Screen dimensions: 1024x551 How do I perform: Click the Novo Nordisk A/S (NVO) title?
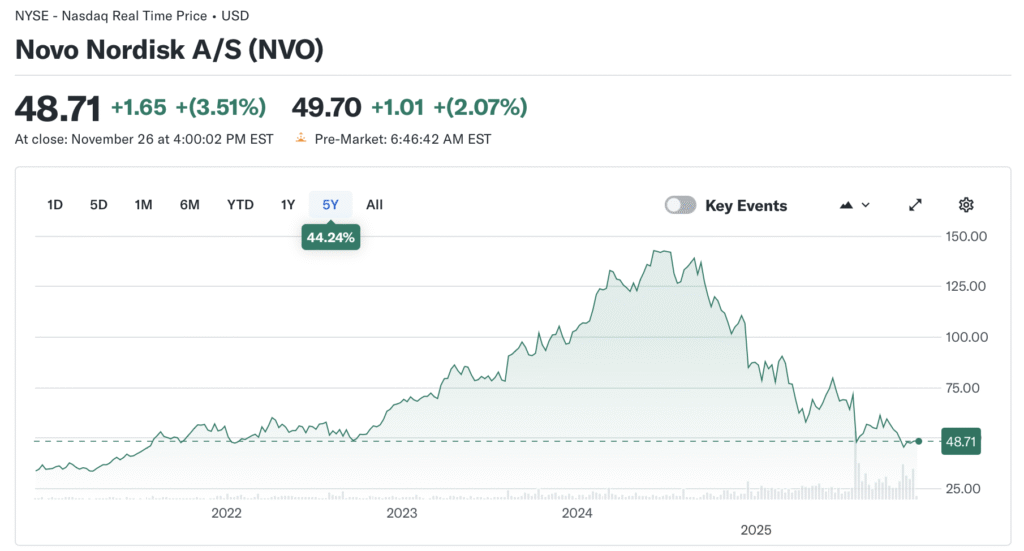[x=169, y=51]
